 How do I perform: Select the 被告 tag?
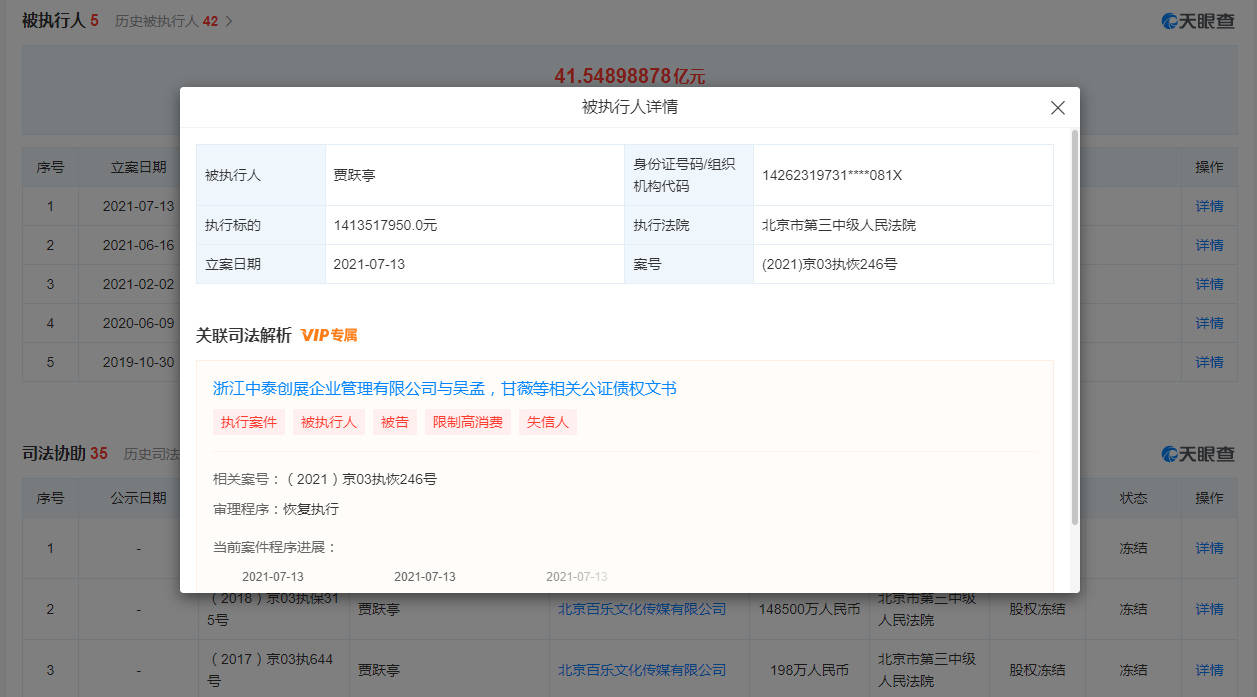(395, 422)
